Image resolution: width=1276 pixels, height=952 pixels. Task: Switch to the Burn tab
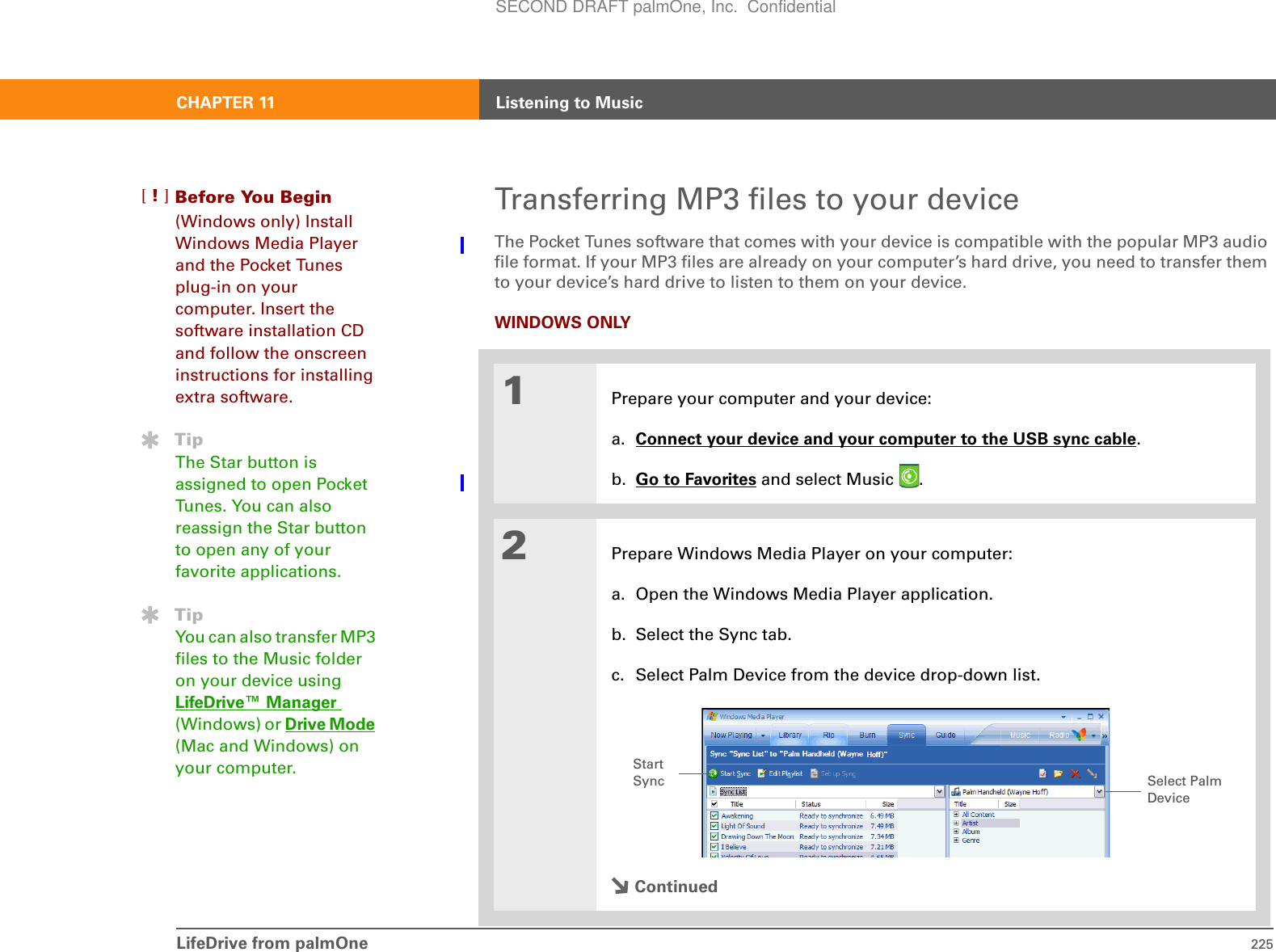click(867, 735)
